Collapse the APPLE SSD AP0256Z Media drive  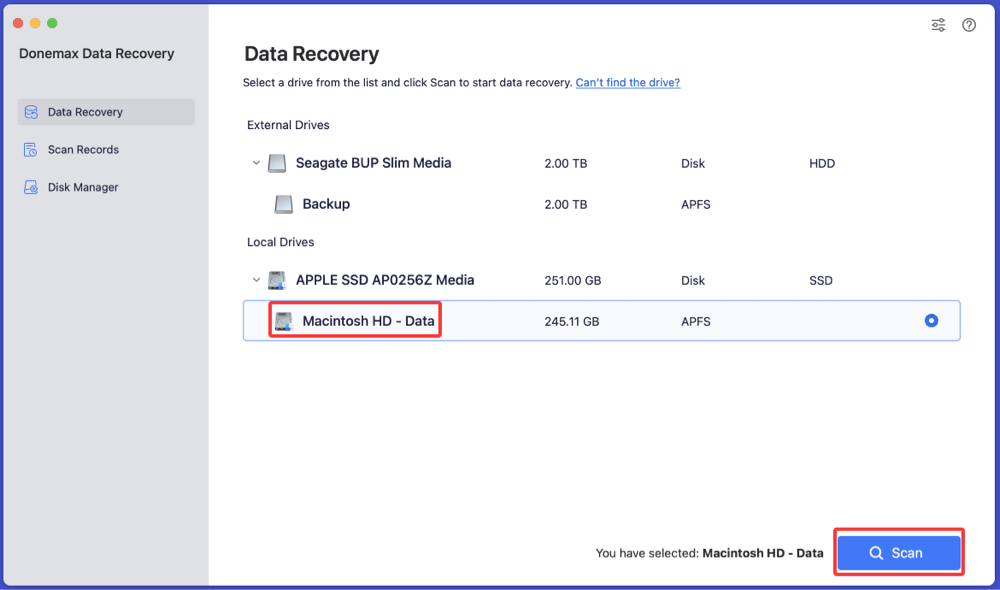pyautogui.click(x=255, y=280)
